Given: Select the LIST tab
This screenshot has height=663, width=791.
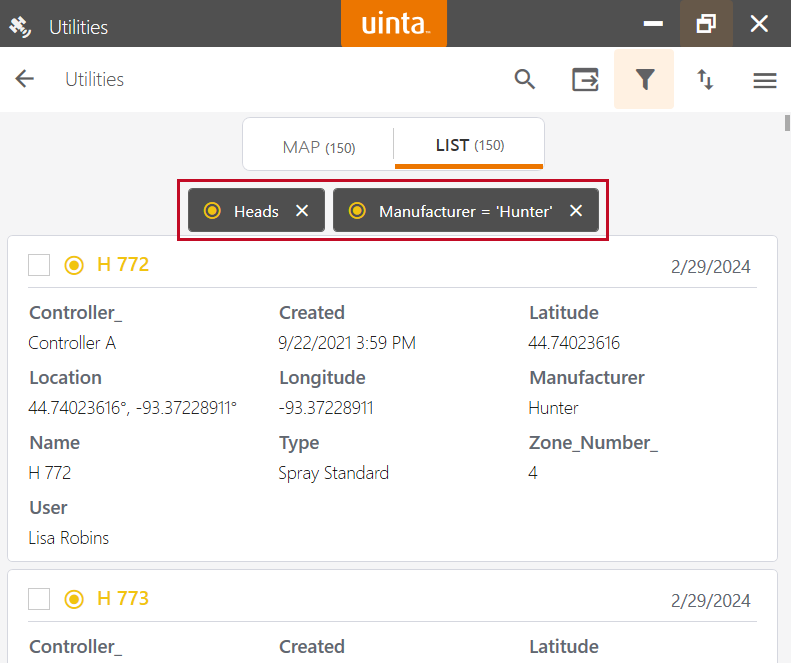Looking at the screenshot, I should 469,146.
